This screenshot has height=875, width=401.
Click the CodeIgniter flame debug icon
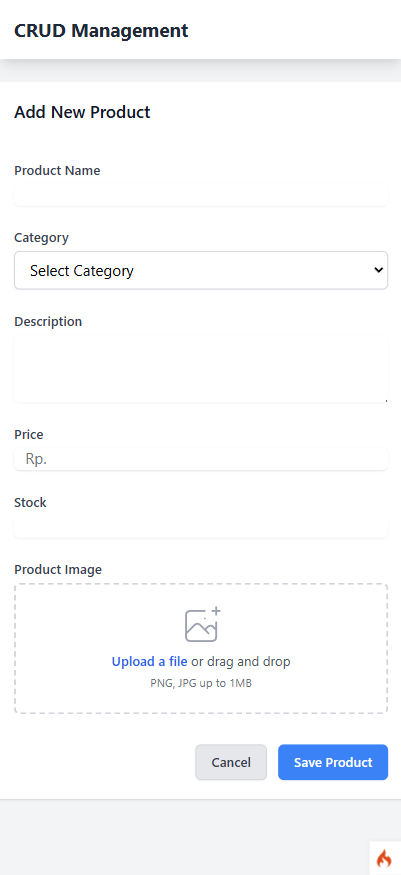point(384,858)
